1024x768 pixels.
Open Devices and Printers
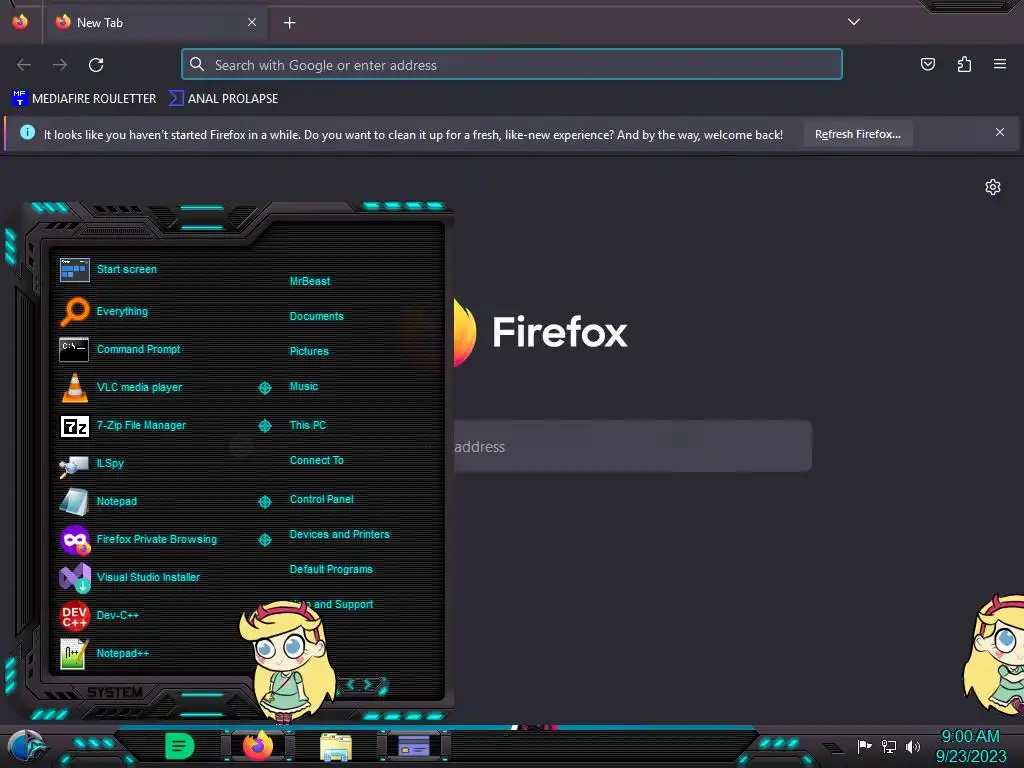tap(340, 534)
